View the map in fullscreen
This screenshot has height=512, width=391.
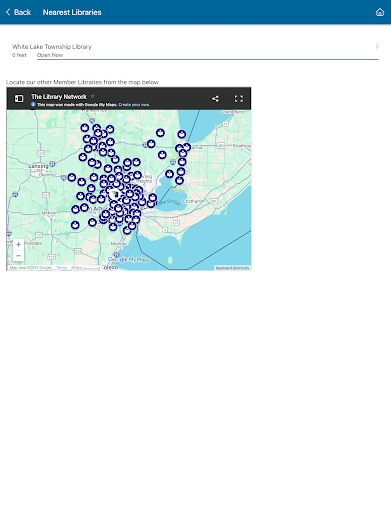point(239,99)
